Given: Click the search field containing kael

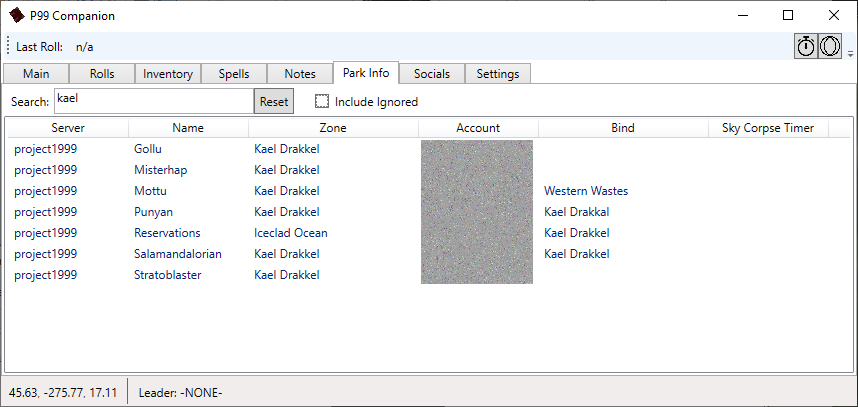Looking at the screenshot, I should pyautogui.click(x=154, y=101).
